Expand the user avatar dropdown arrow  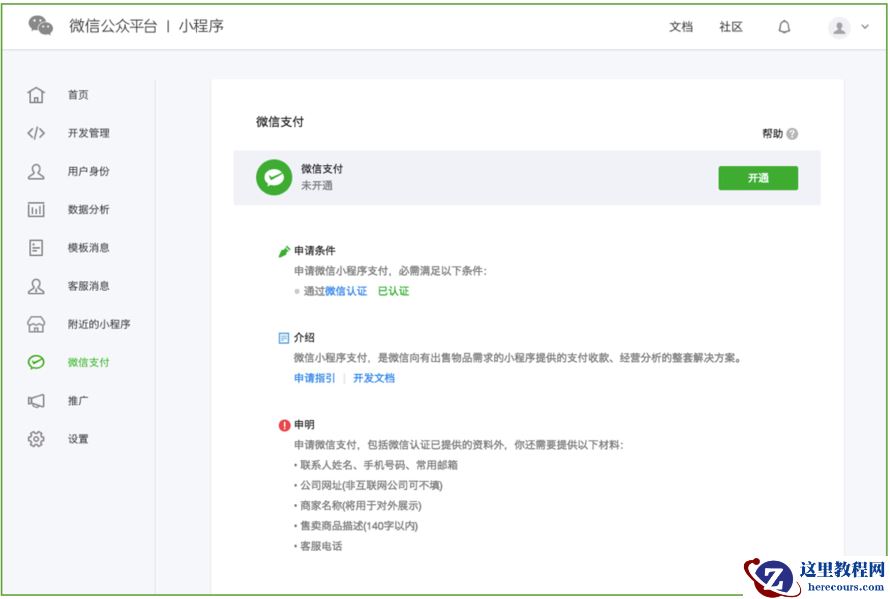click(865, 27)
